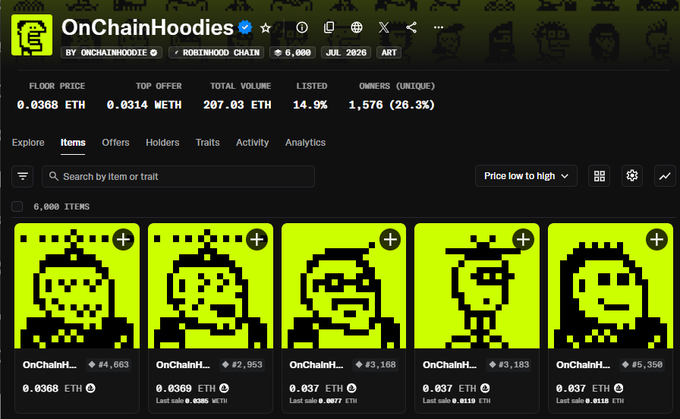Focus the Search by item or trait field
This screenshot has width=680, height=419.
(x=178, y=176)
